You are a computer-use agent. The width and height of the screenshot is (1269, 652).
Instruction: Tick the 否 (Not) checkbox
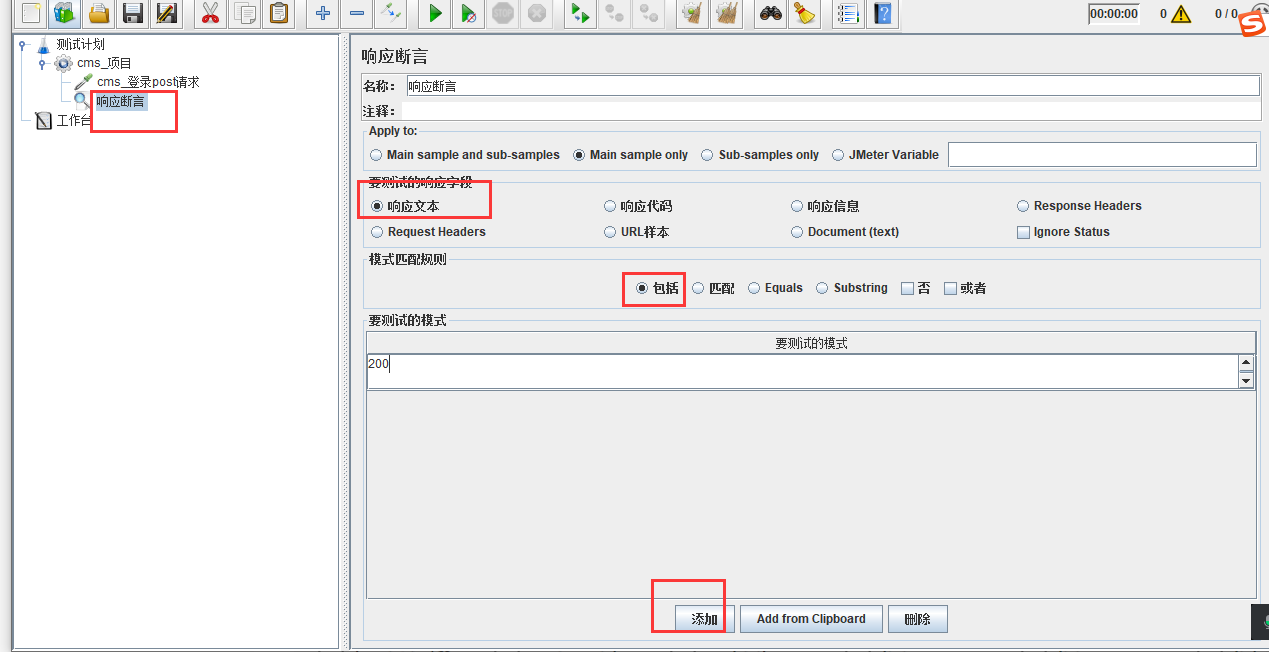pyautogui.click(x=907, y=288)
